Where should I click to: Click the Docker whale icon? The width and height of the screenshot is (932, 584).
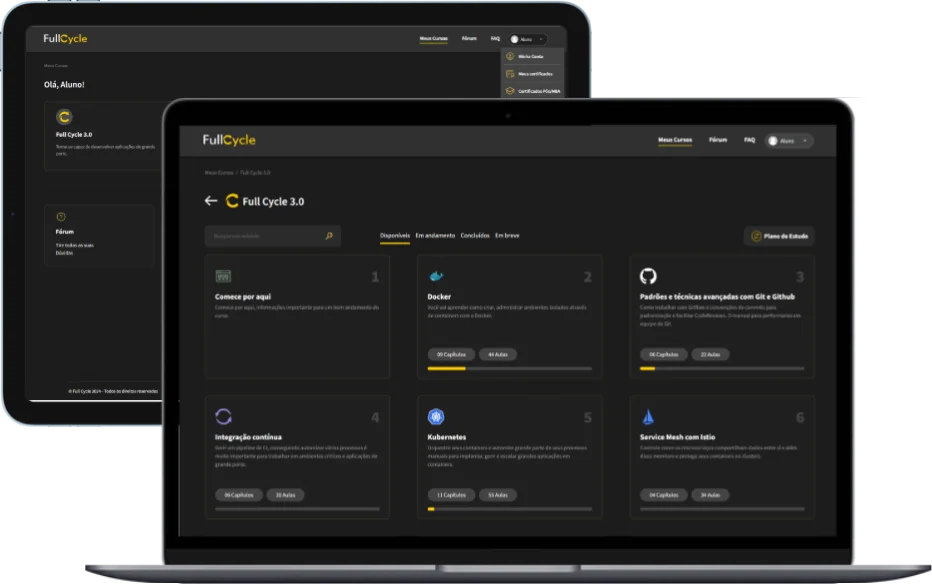436,276
